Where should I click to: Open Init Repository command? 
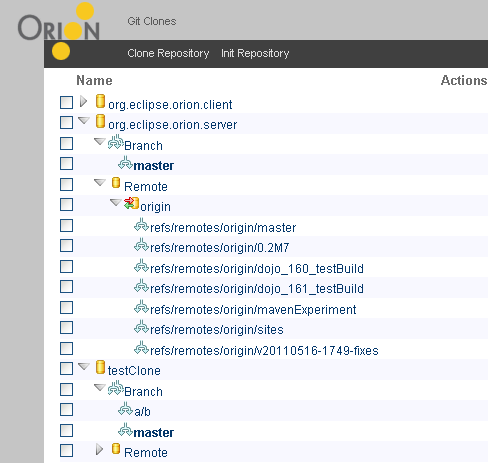pos(255,53)
